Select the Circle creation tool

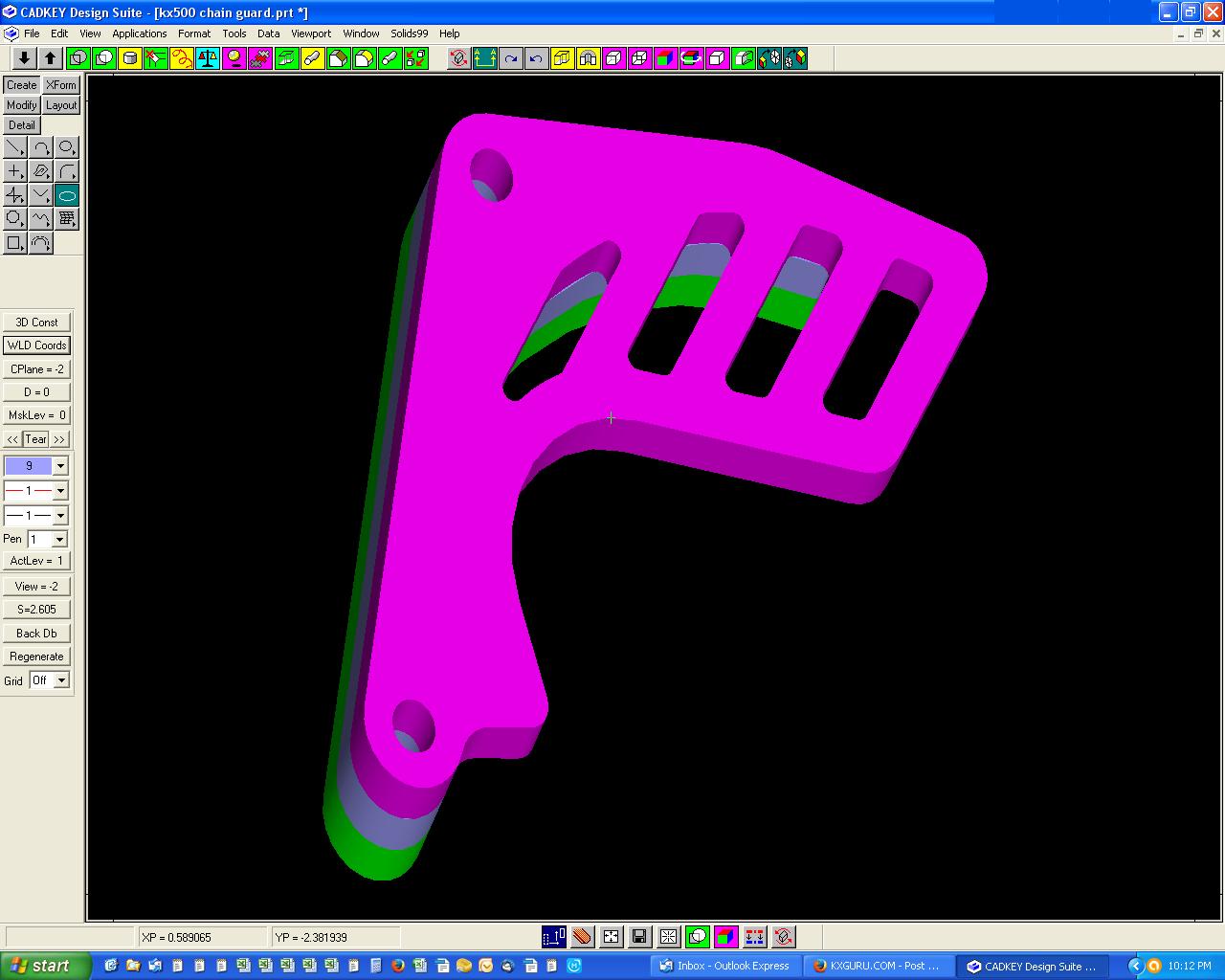pos(66,147)
